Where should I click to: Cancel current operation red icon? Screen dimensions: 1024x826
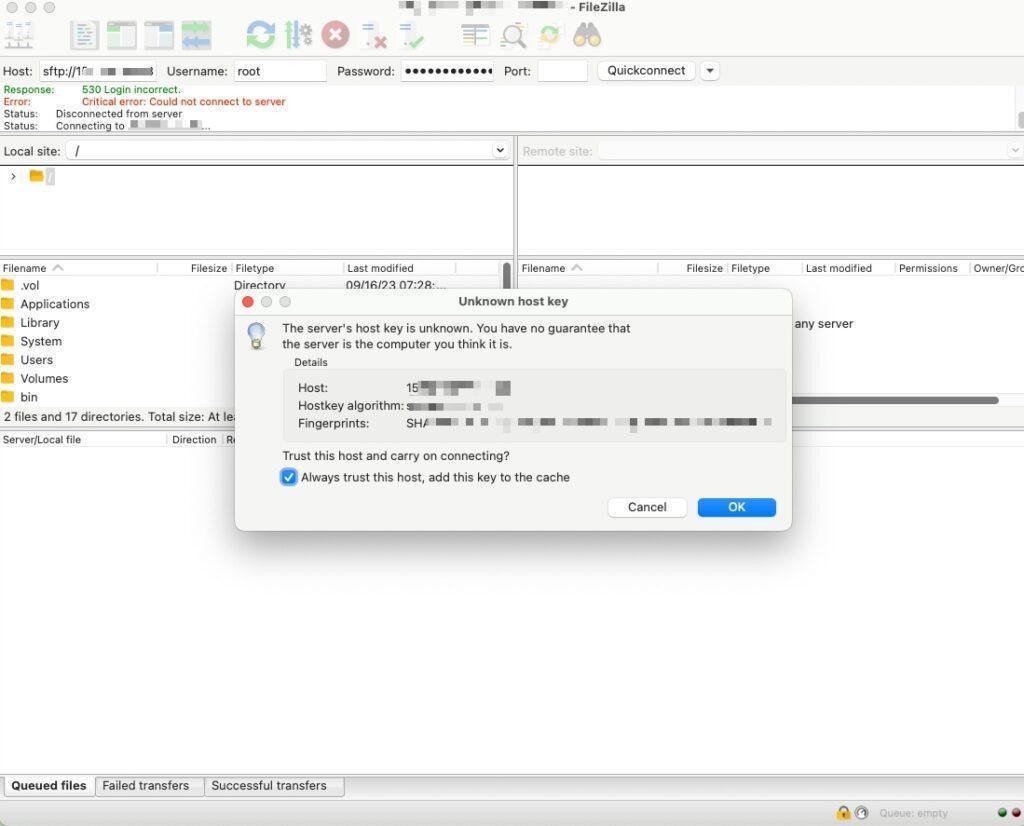point(336,35)
